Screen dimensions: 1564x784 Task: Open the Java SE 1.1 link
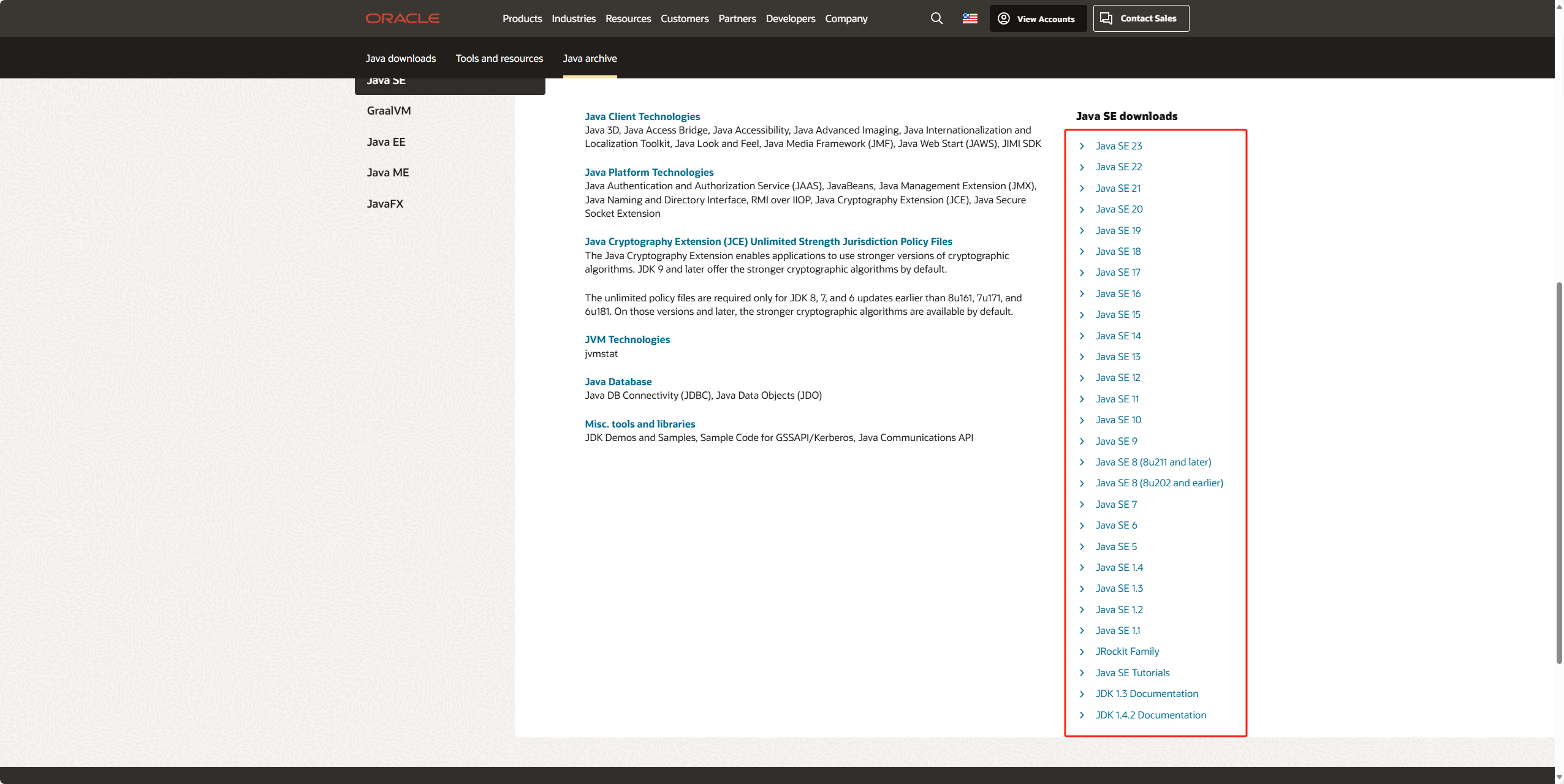1118,630
